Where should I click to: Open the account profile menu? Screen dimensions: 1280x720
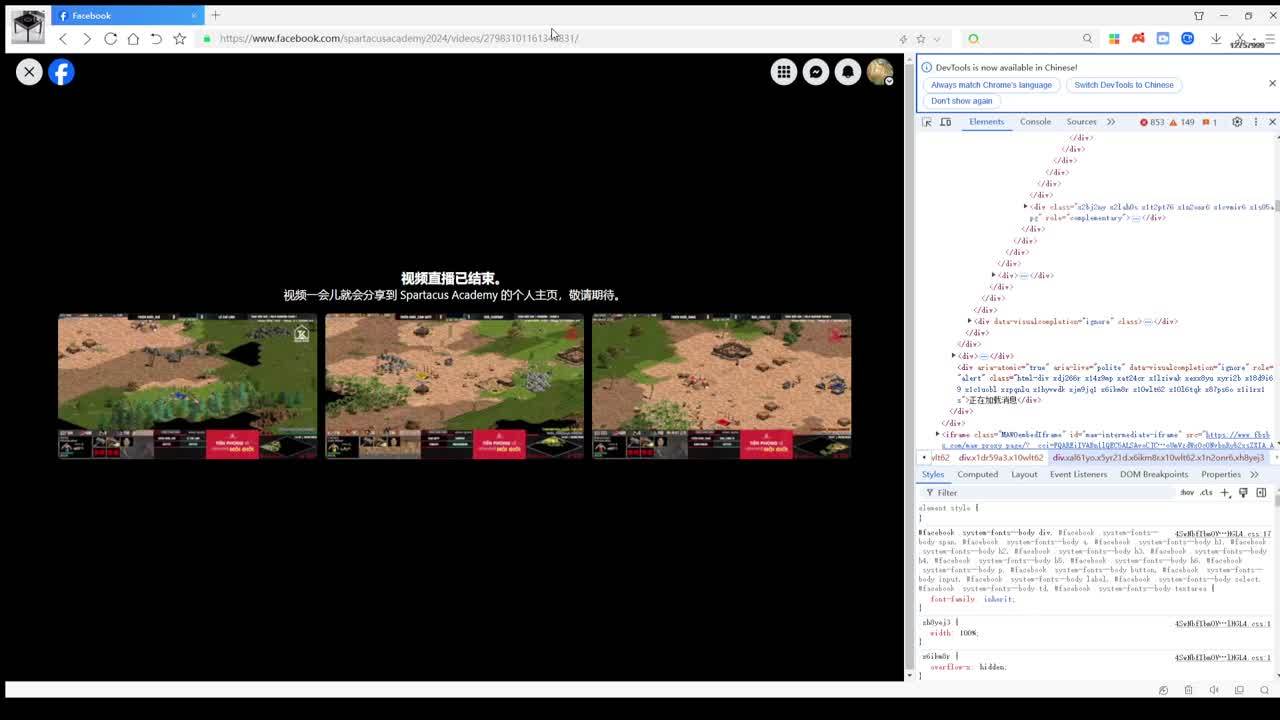(880, 72)
